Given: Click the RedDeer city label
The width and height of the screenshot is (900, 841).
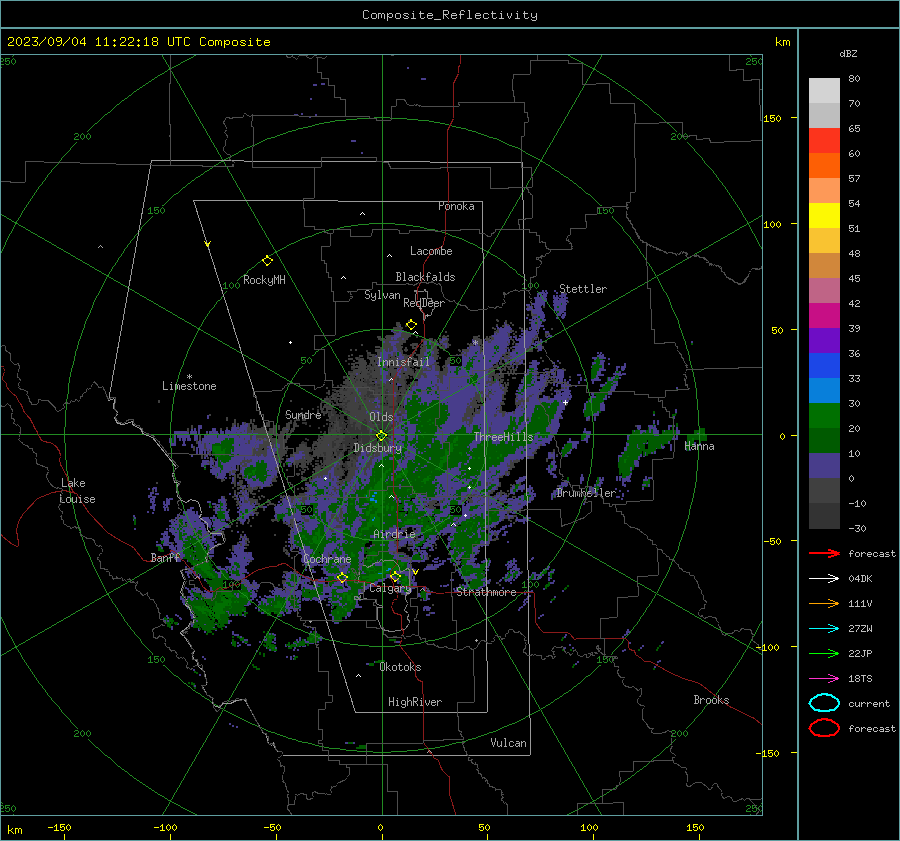Looking at the screenshot, I should [424, 303].
